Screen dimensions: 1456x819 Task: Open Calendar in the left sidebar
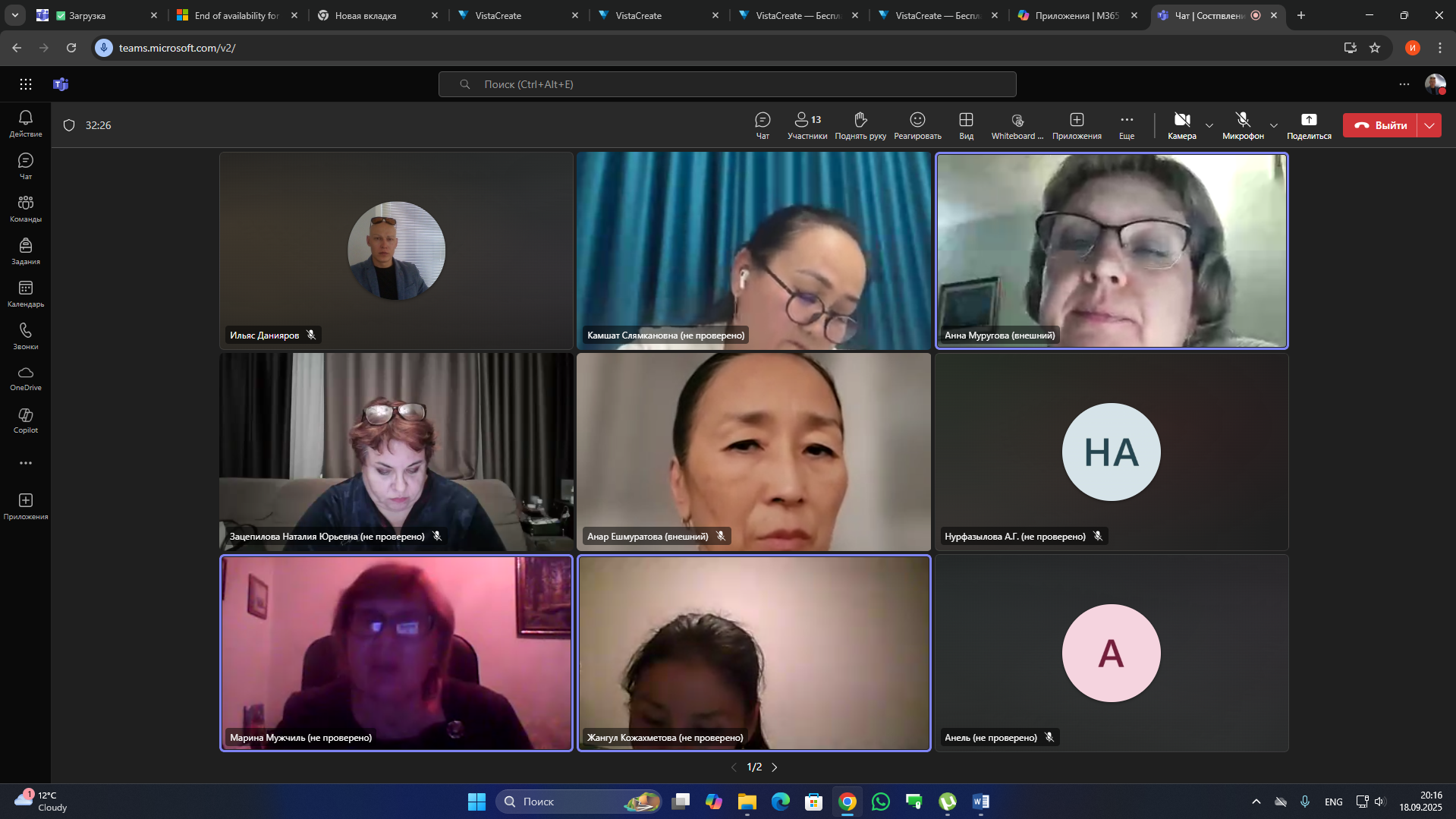click(x=26, y=294)
